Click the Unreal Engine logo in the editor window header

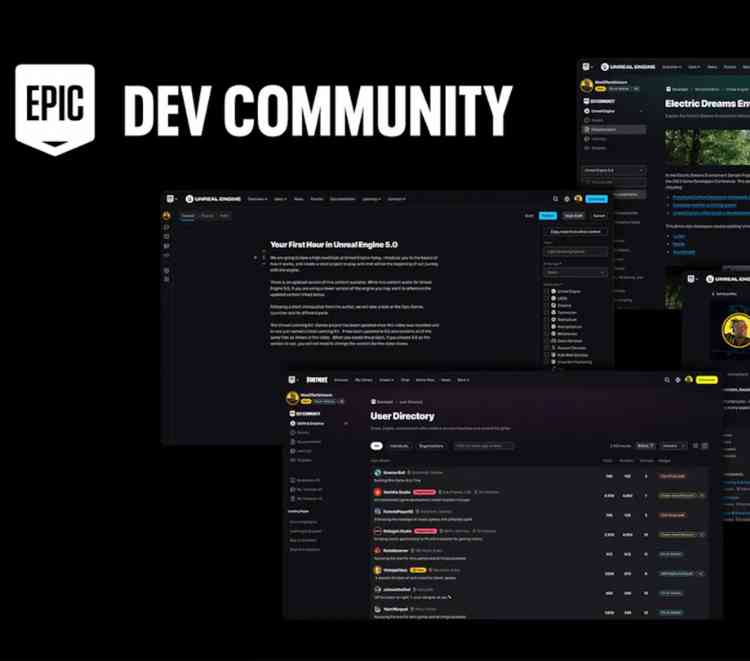[213, 198]
